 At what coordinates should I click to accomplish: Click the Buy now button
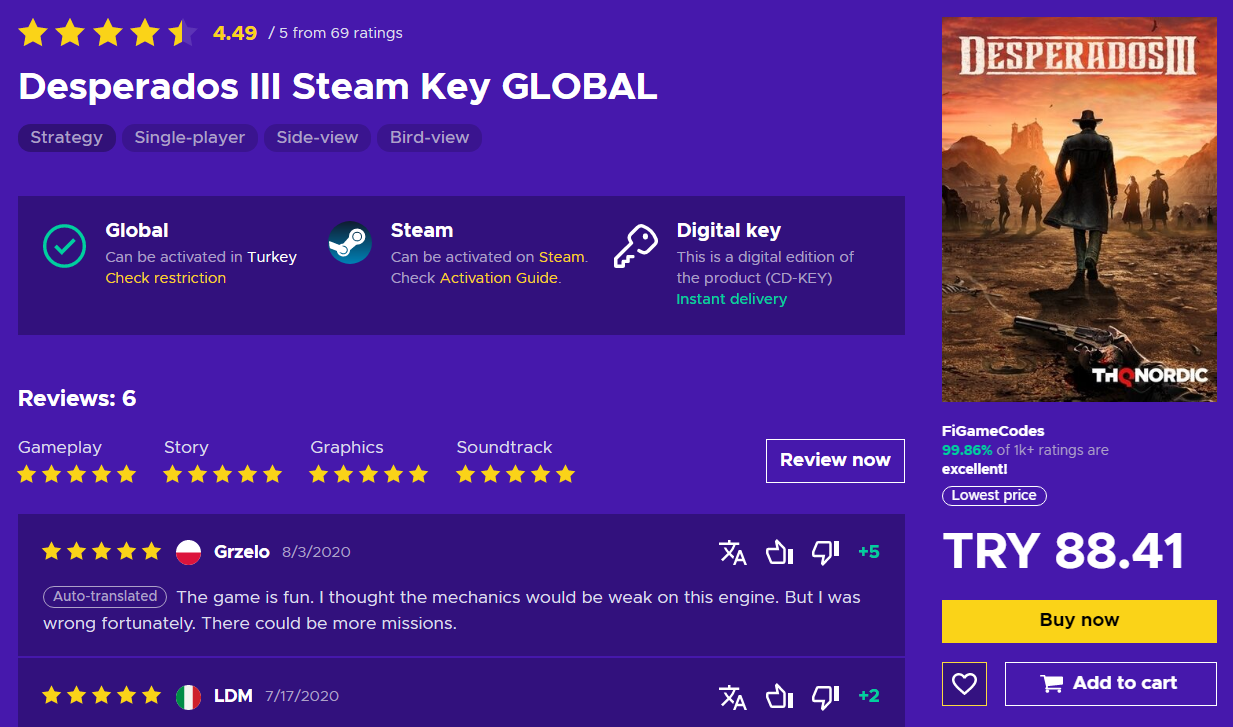tap(1079, 620)
